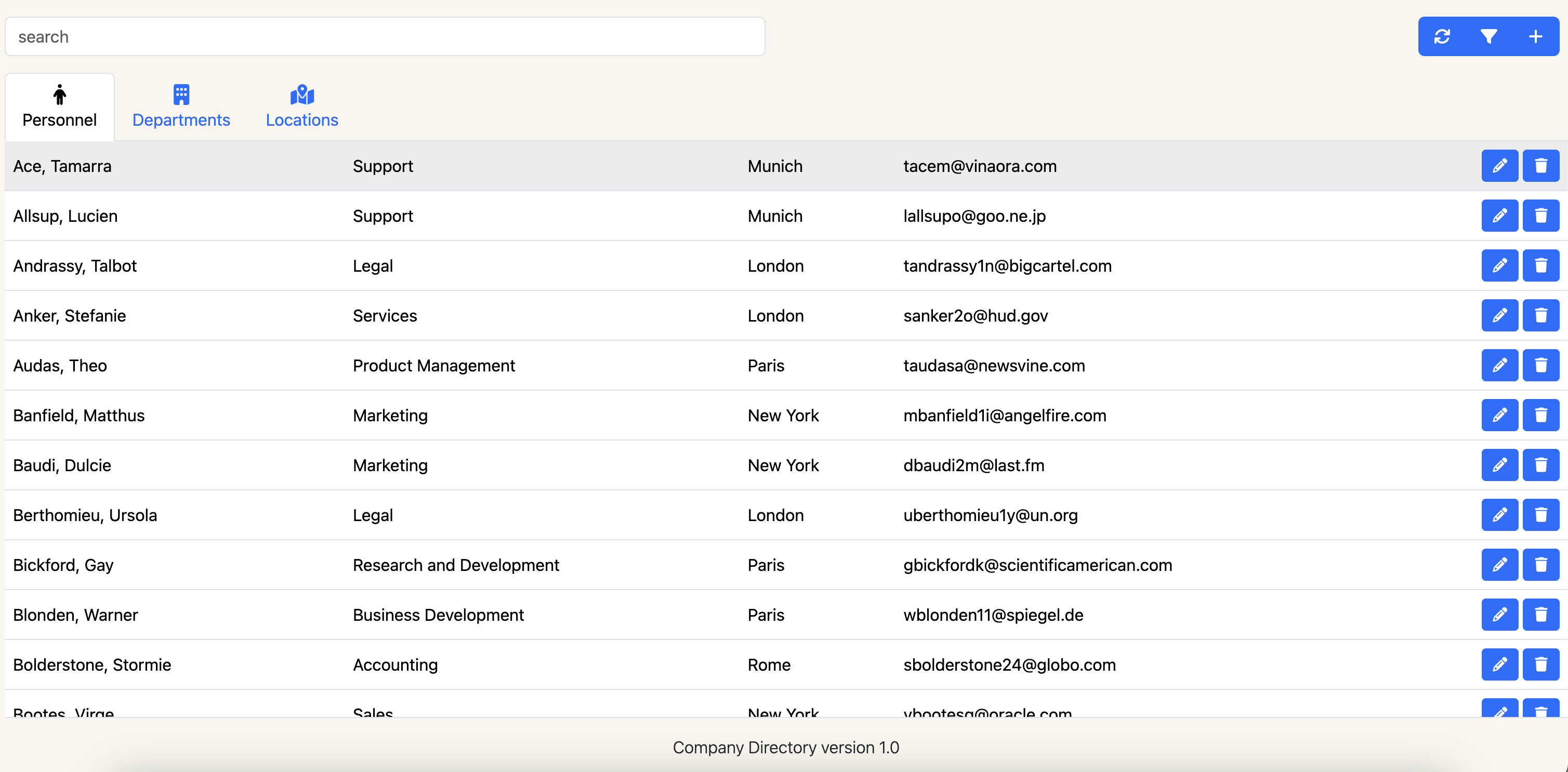Edit Tamarra Ace with pencil icon
This screenshot has height=772, width=1568.
pyautogui.click(x=1499, y=166)
